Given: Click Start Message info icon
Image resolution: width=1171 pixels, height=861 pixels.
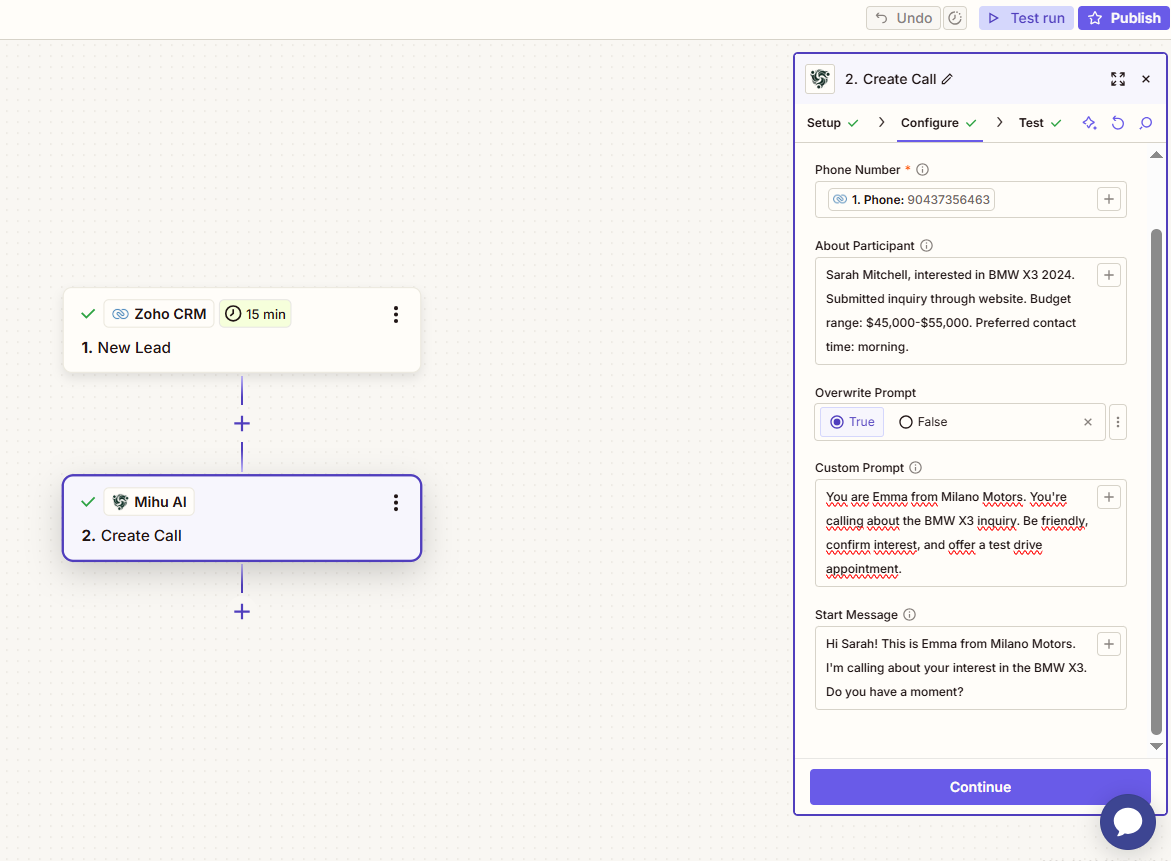Looking at the screenshot, I should tap(910, 615).
